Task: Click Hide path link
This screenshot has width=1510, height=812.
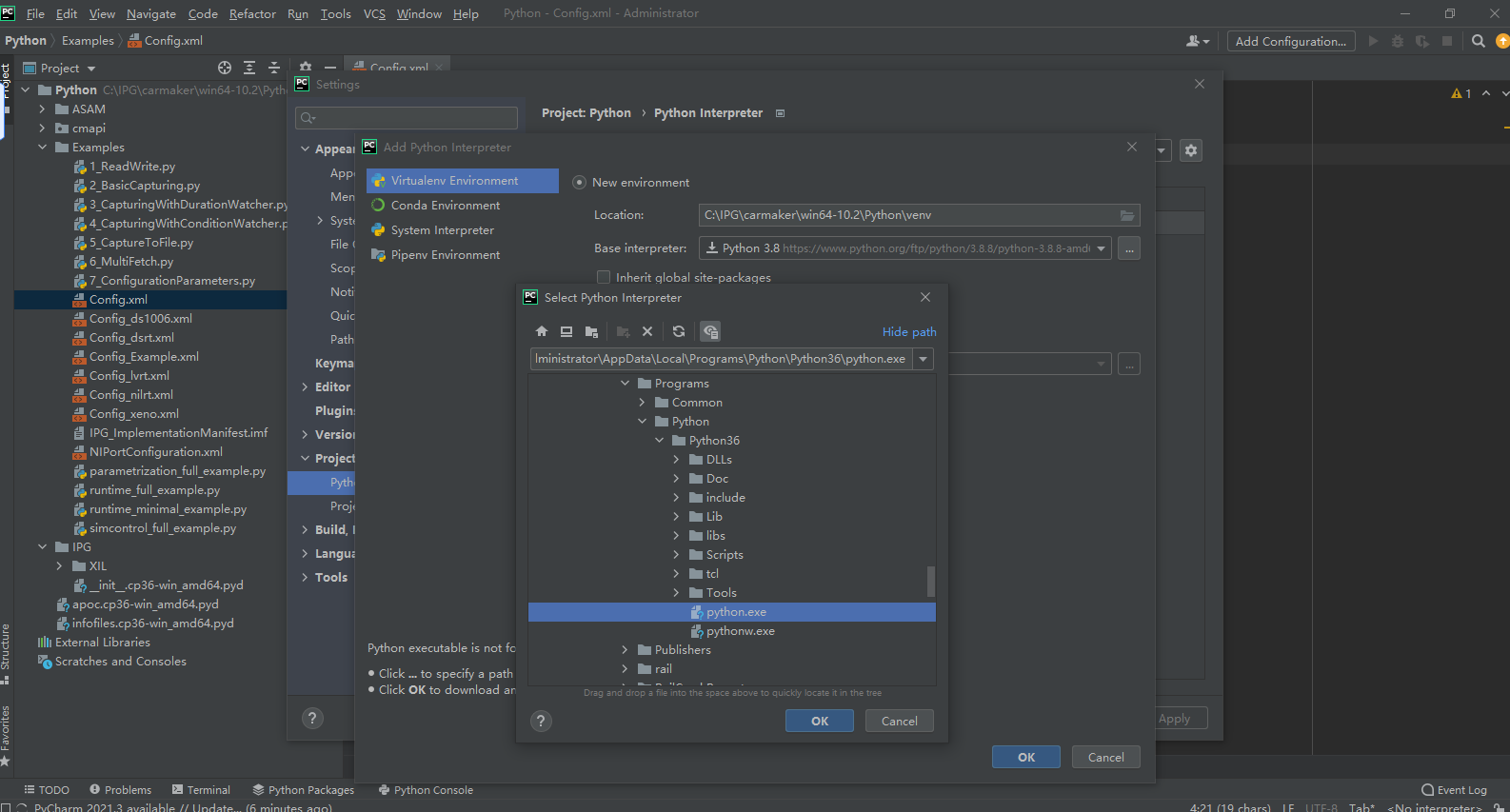Action: click(x=909, y=332)
